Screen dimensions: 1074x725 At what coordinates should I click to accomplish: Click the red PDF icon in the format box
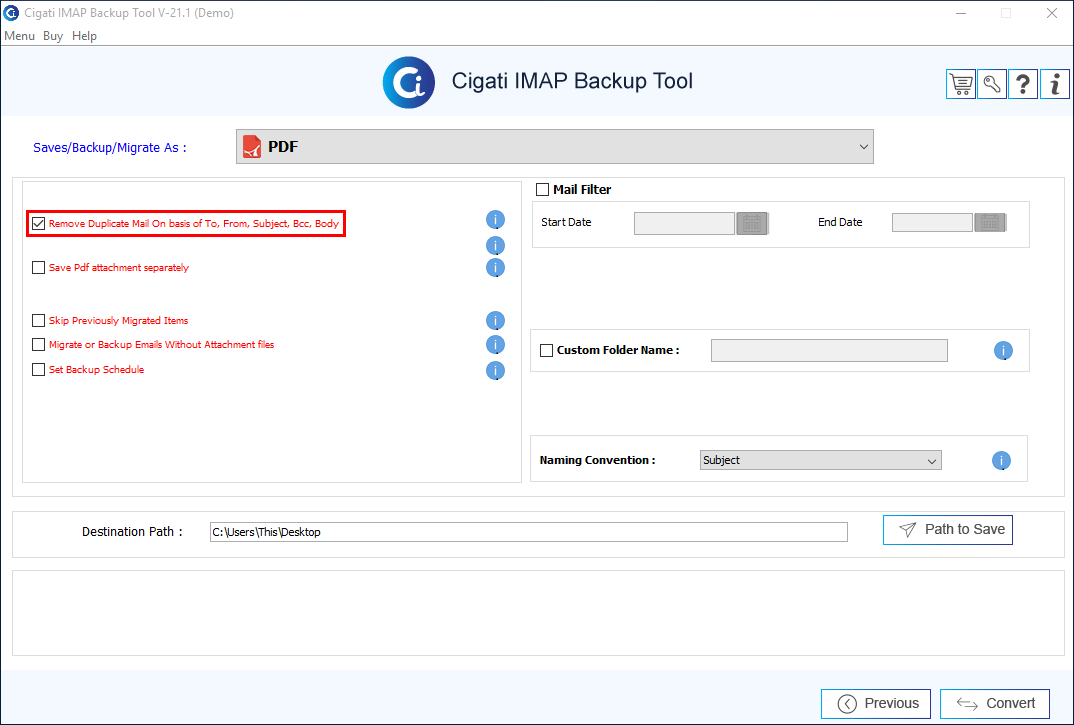click(252, 147)
